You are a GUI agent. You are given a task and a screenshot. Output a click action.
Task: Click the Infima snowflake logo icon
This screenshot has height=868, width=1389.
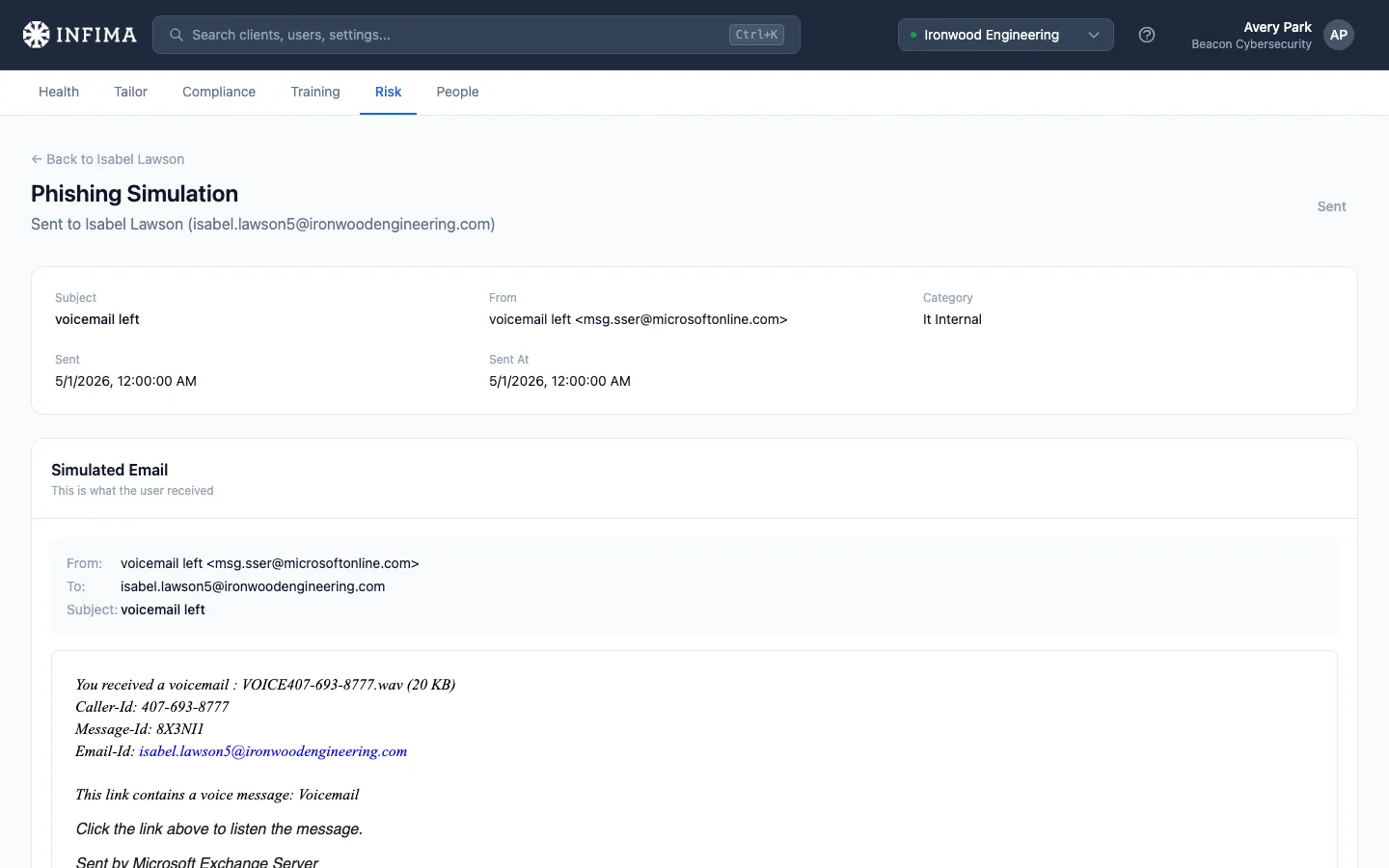[x=37, y=35]
